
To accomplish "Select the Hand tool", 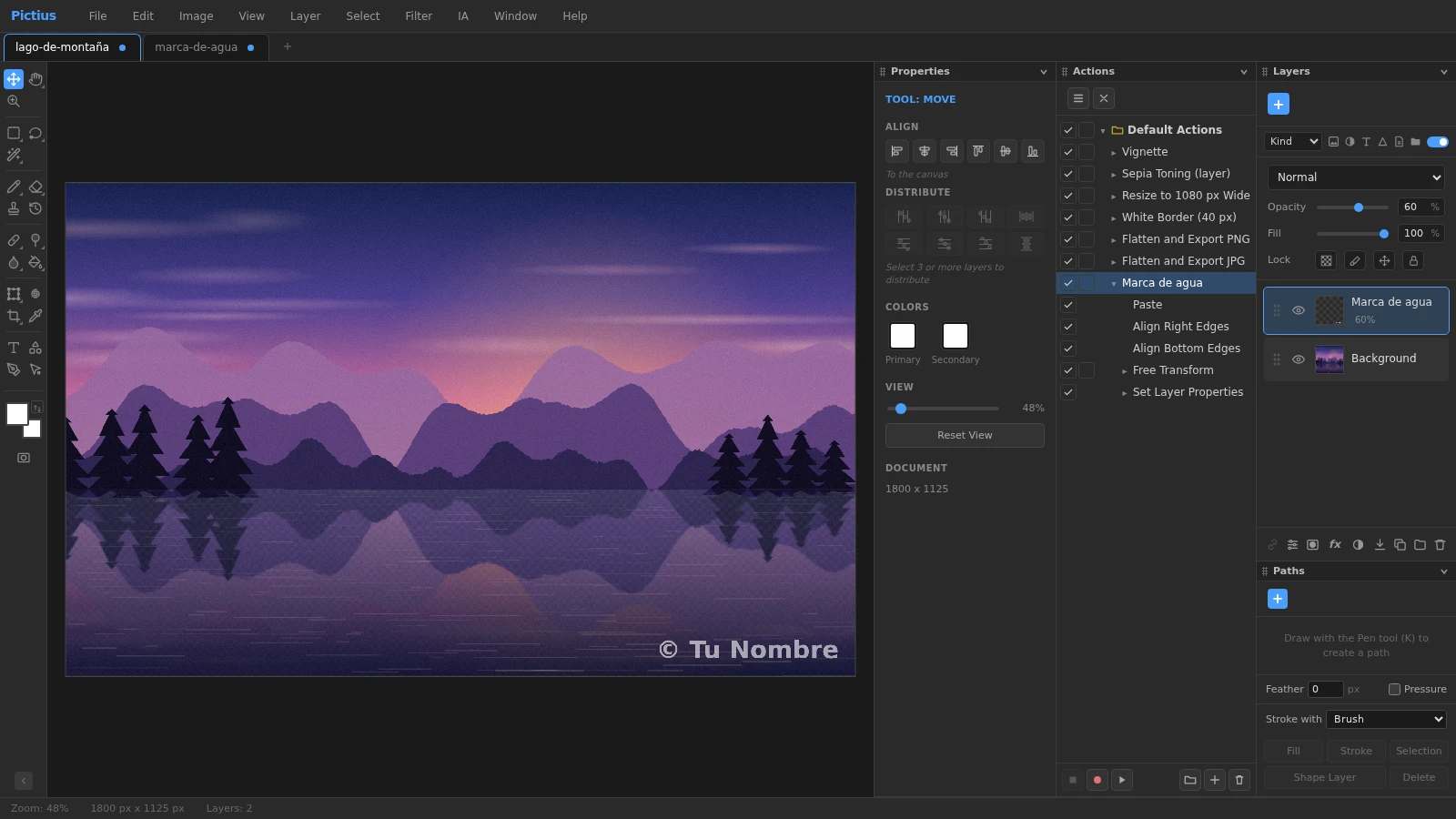I will pos(35,79).
